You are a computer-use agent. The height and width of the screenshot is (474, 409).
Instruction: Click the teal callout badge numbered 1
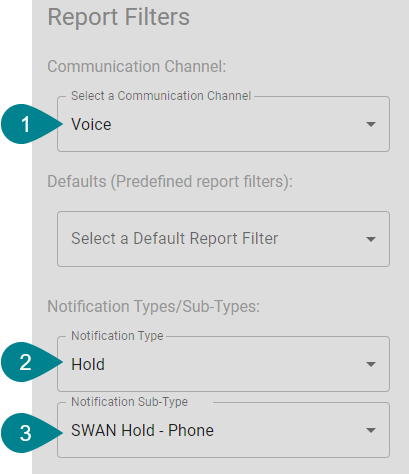(27, 124)
